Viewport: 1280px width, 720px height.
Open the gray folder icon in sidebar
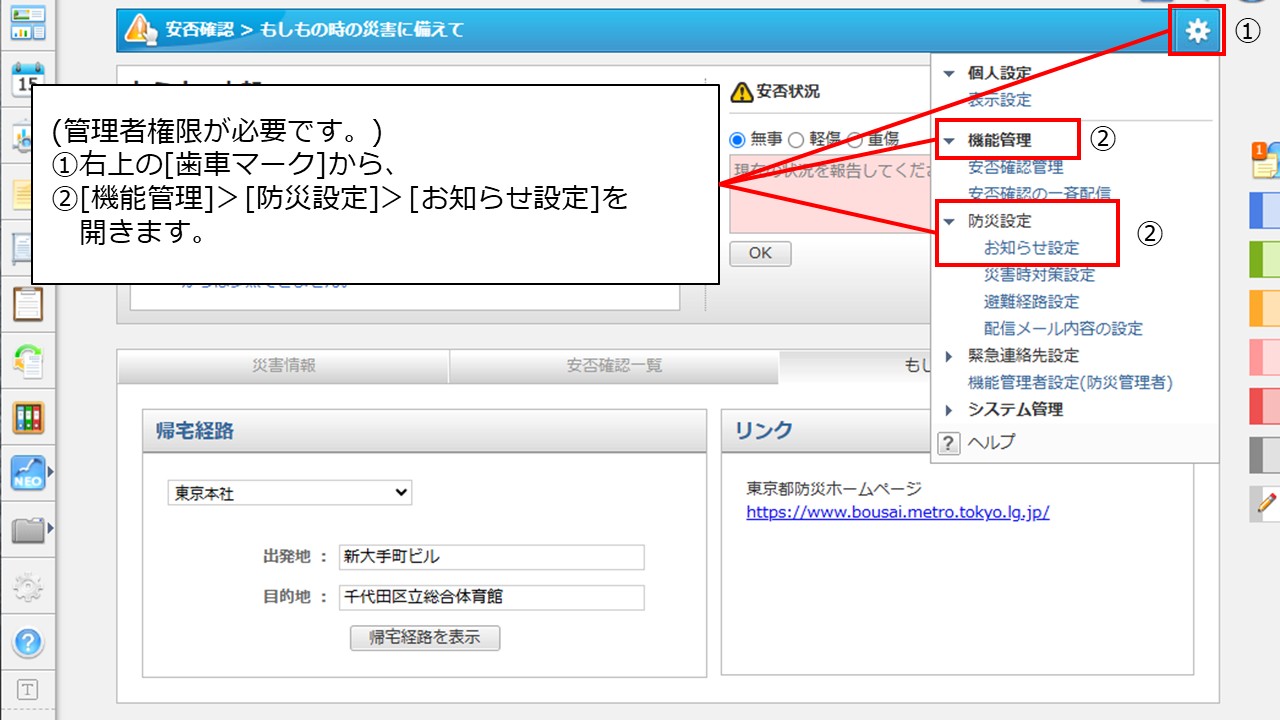28,529
